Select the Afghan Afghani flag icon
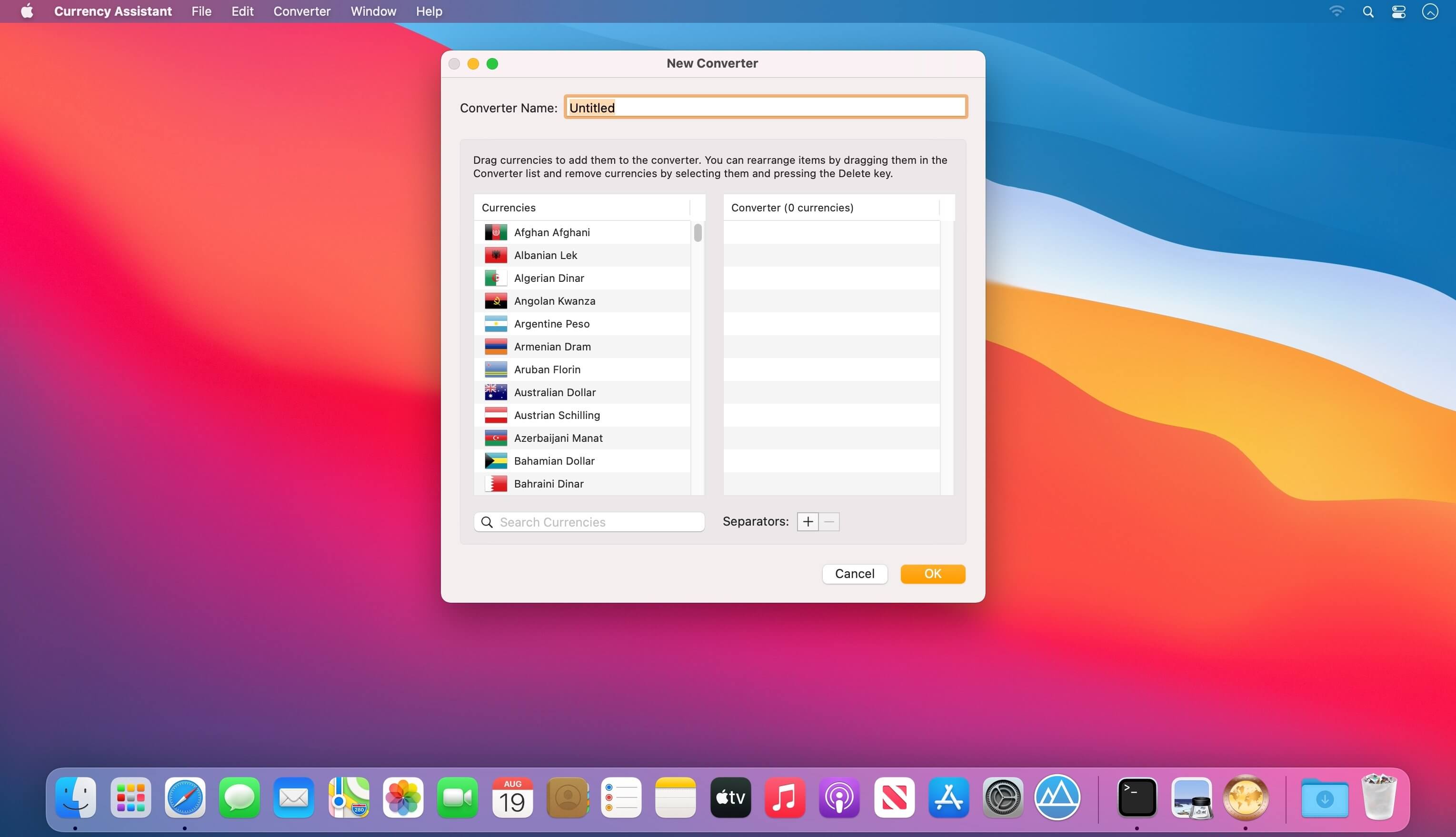Screen dimensions: 1456x837 pos(496,232)
